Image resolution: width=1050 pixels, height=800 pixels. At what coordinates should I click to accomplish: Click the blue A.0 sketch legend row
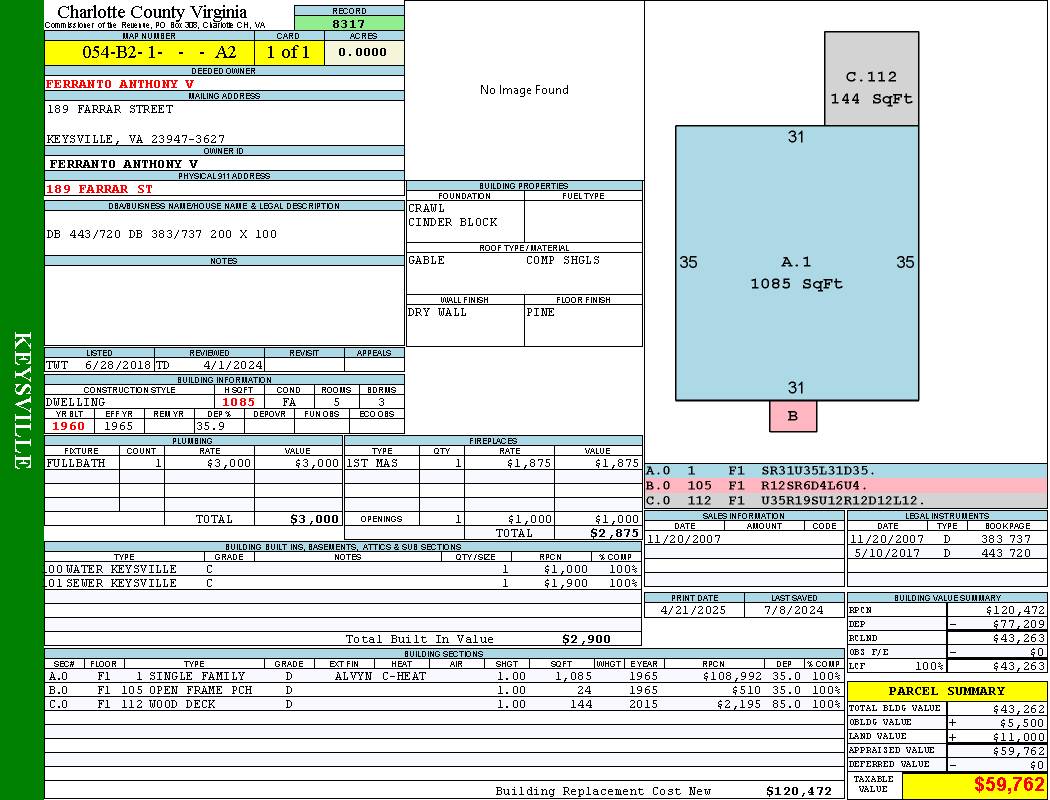[846, 470]
